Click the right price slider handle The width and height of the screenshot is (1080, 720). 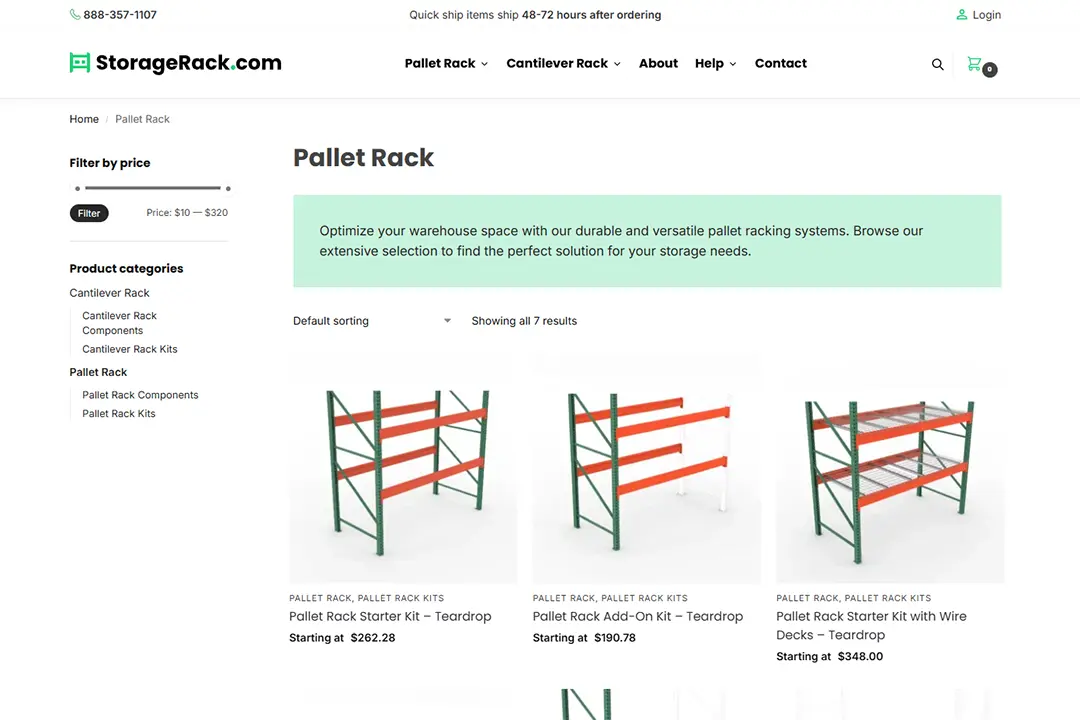click(228, 188)
